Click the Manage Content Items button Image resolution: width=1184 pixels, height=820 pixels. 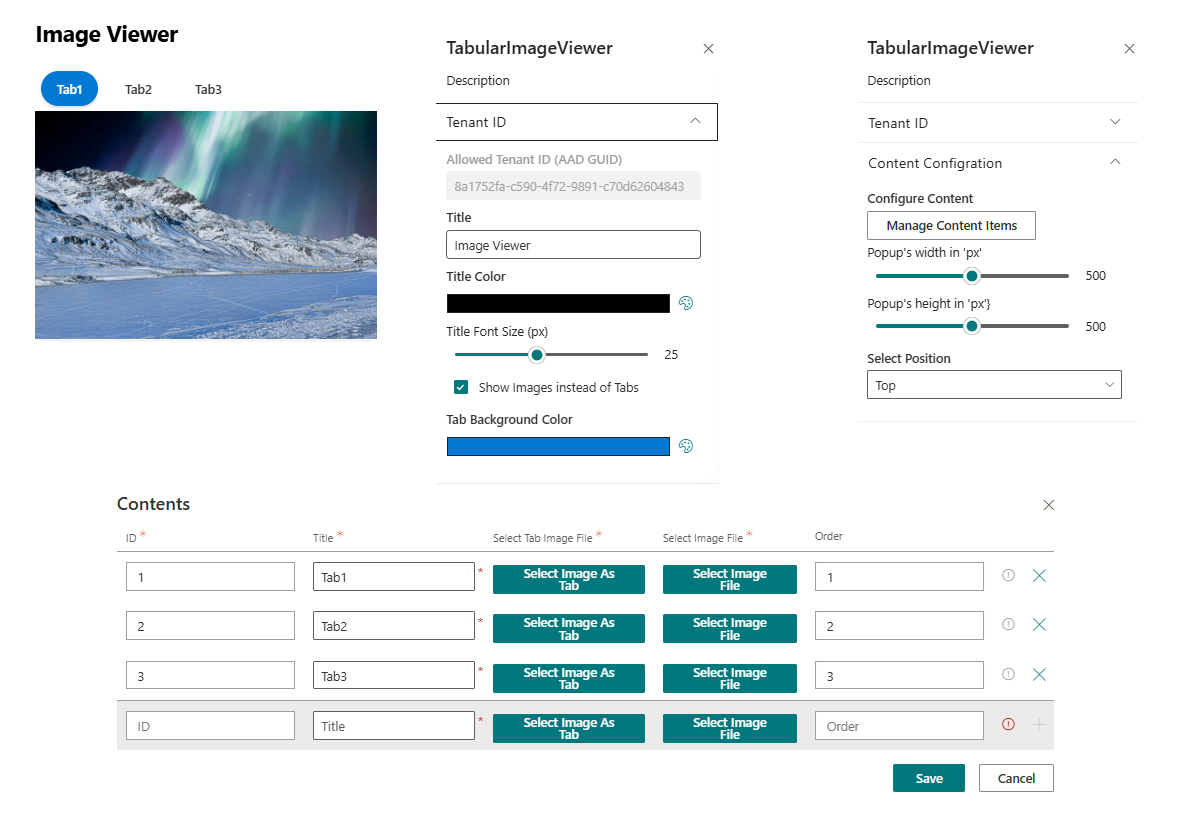point(951,226)
